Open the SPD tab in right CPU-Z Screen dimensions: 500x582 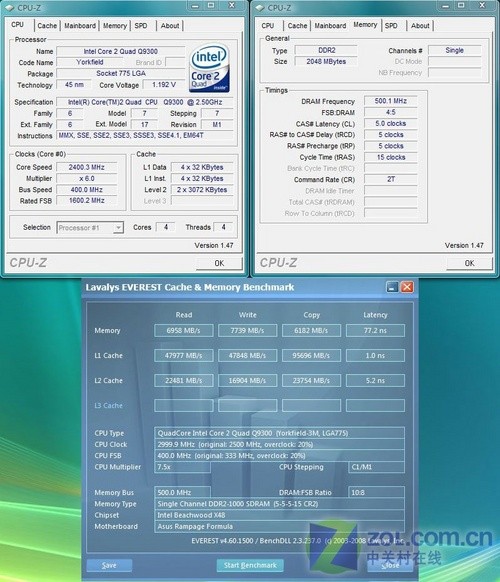pyautogui.click(x=391, y=26)
